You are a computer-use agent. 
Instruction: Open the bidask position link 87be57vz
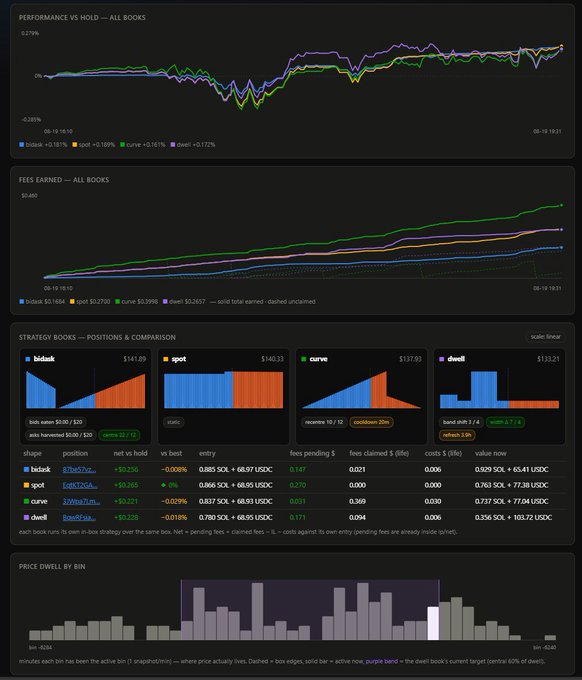click(x=79, y=469)
